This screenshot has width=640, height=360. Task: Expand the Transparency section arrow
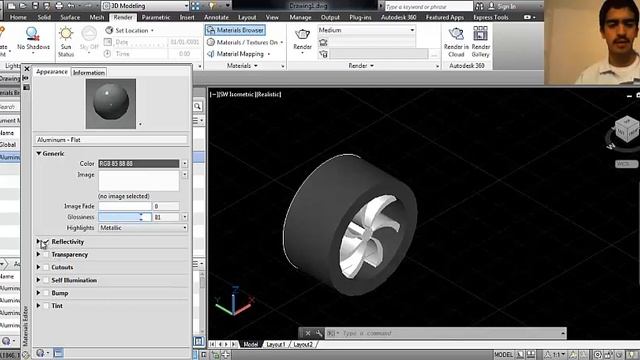tap(38, 254)
